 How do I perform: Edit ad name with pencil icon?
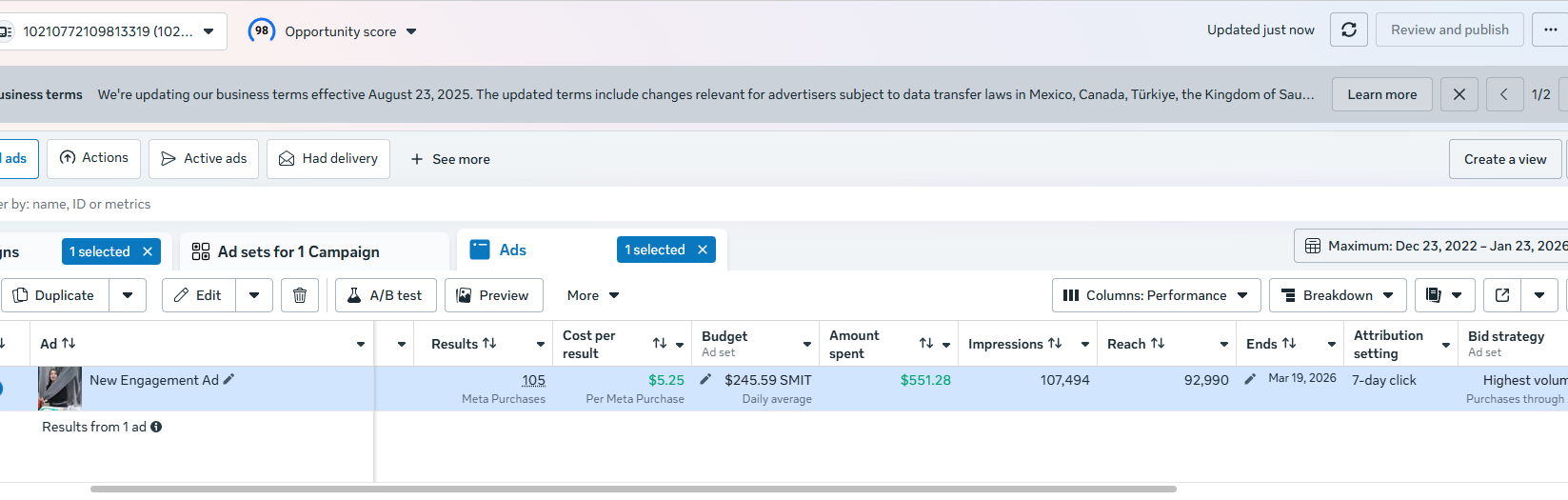coord(228,379)
